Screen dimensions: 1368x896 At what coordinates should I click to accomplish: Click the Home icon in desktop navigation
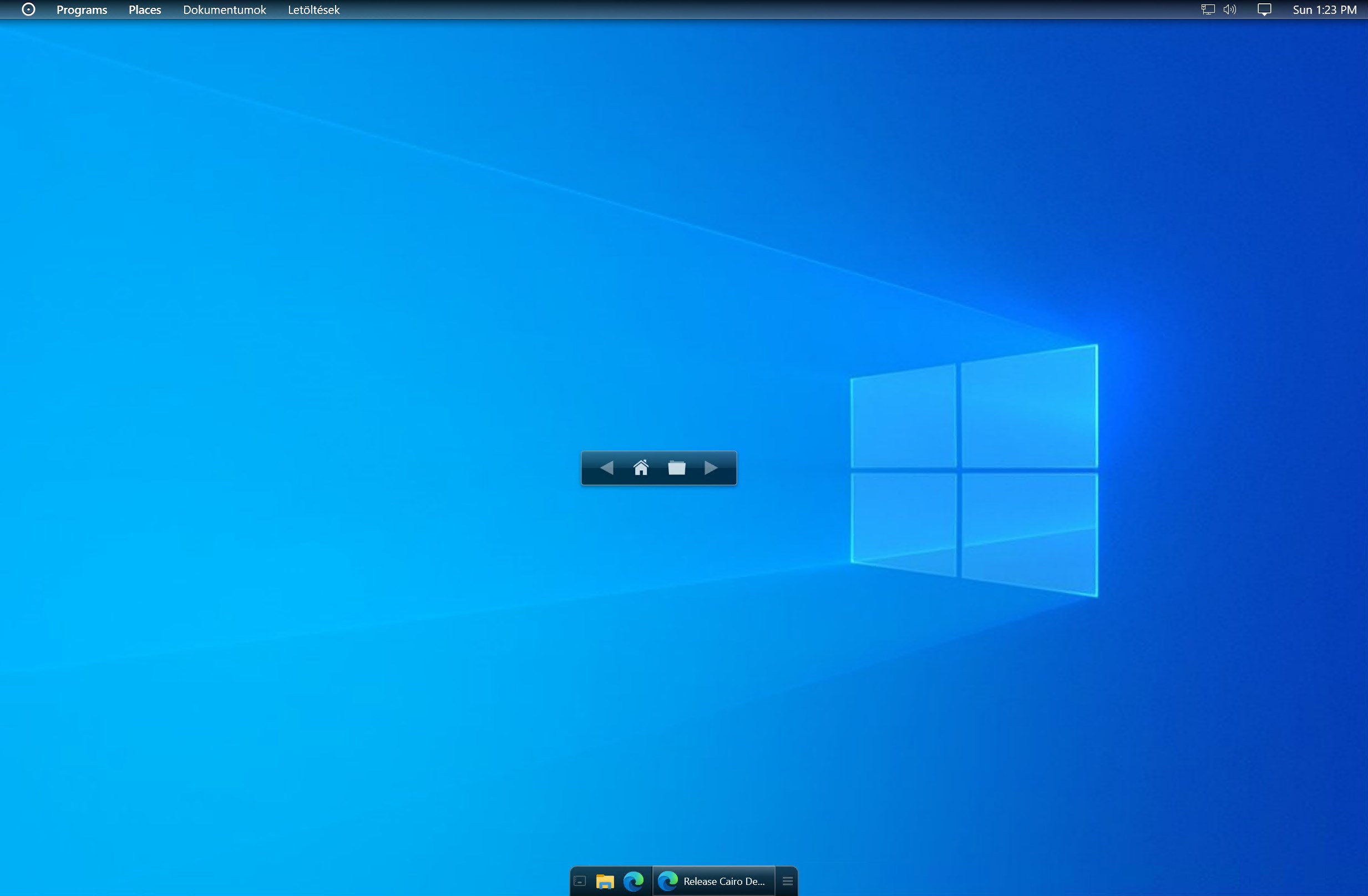641,468
